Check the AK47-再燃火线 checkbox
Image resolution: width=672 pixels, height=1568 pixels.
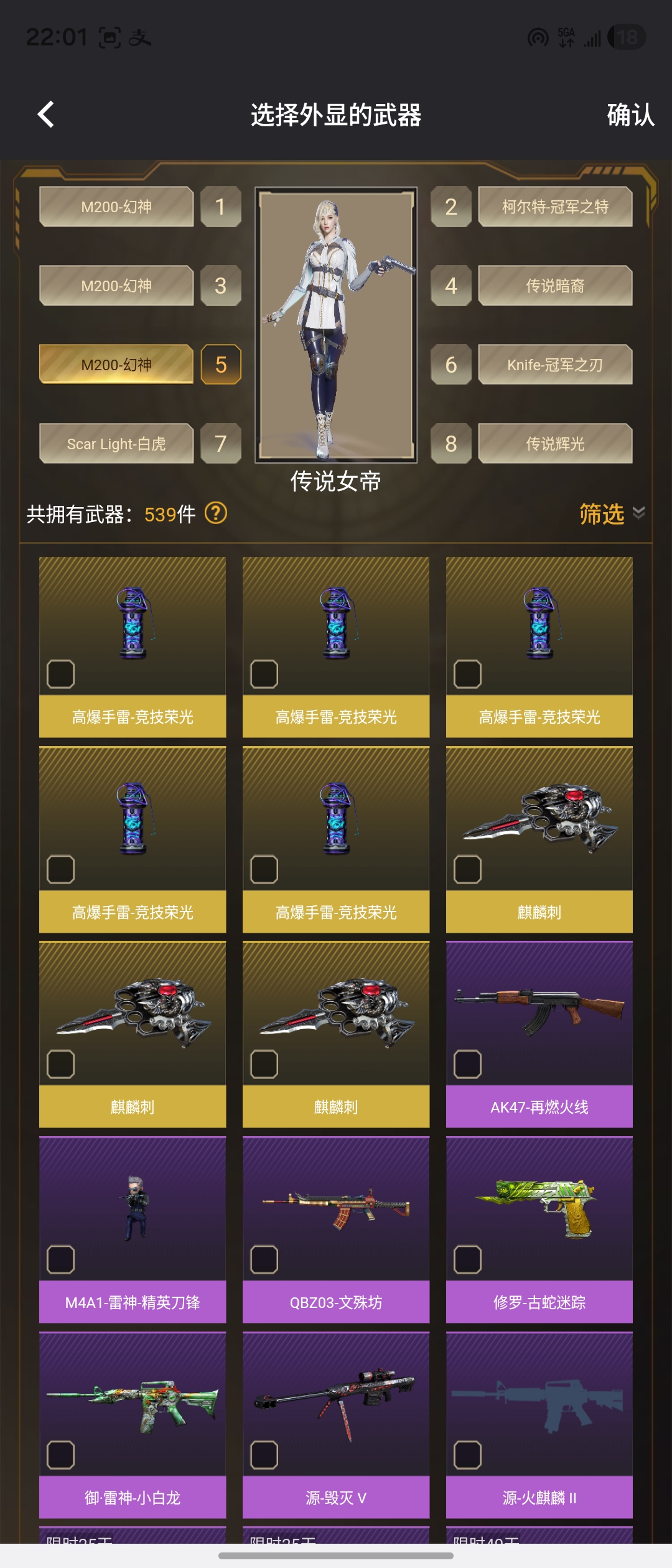(x=468, y=1064)
